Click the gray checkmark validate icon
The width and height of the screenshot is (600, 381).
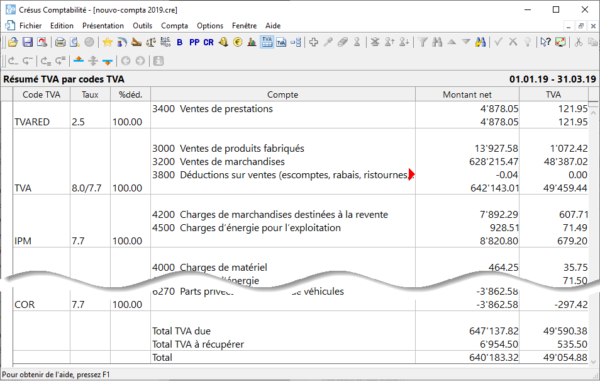[x=498, y=42]
